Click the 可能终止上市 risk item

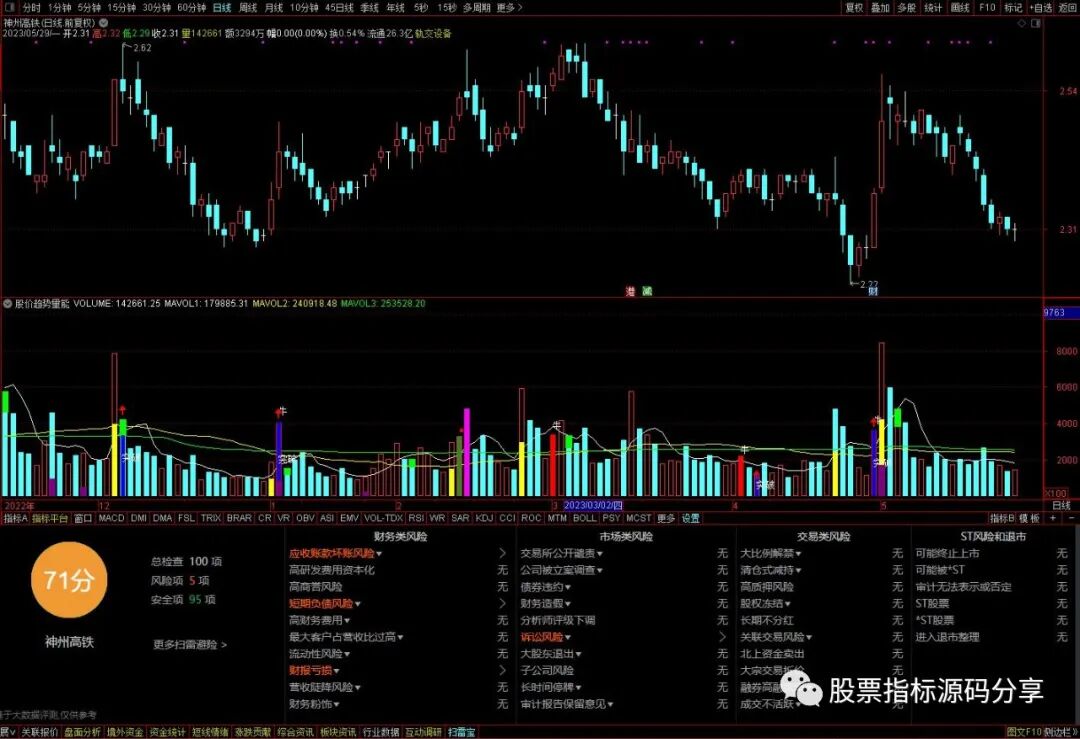(x=947, y=553)
